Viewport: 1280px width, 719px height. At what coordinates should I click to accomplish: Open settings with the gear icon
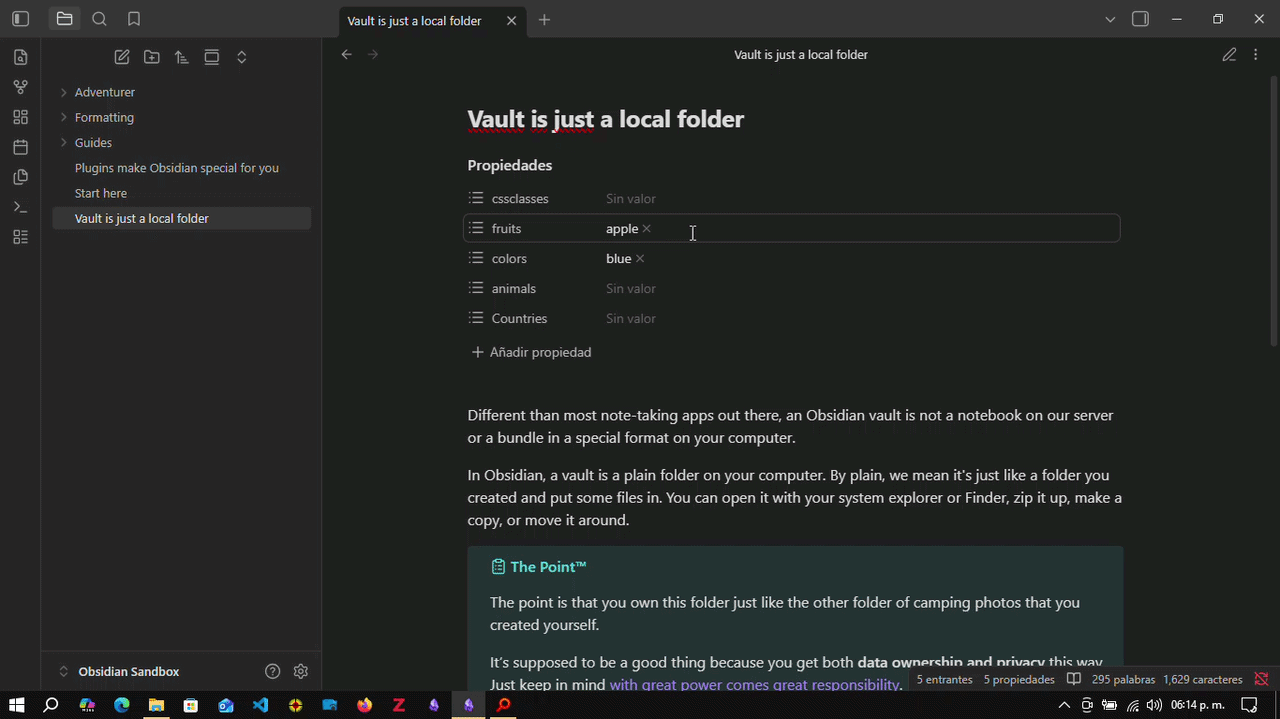[301, 671]
